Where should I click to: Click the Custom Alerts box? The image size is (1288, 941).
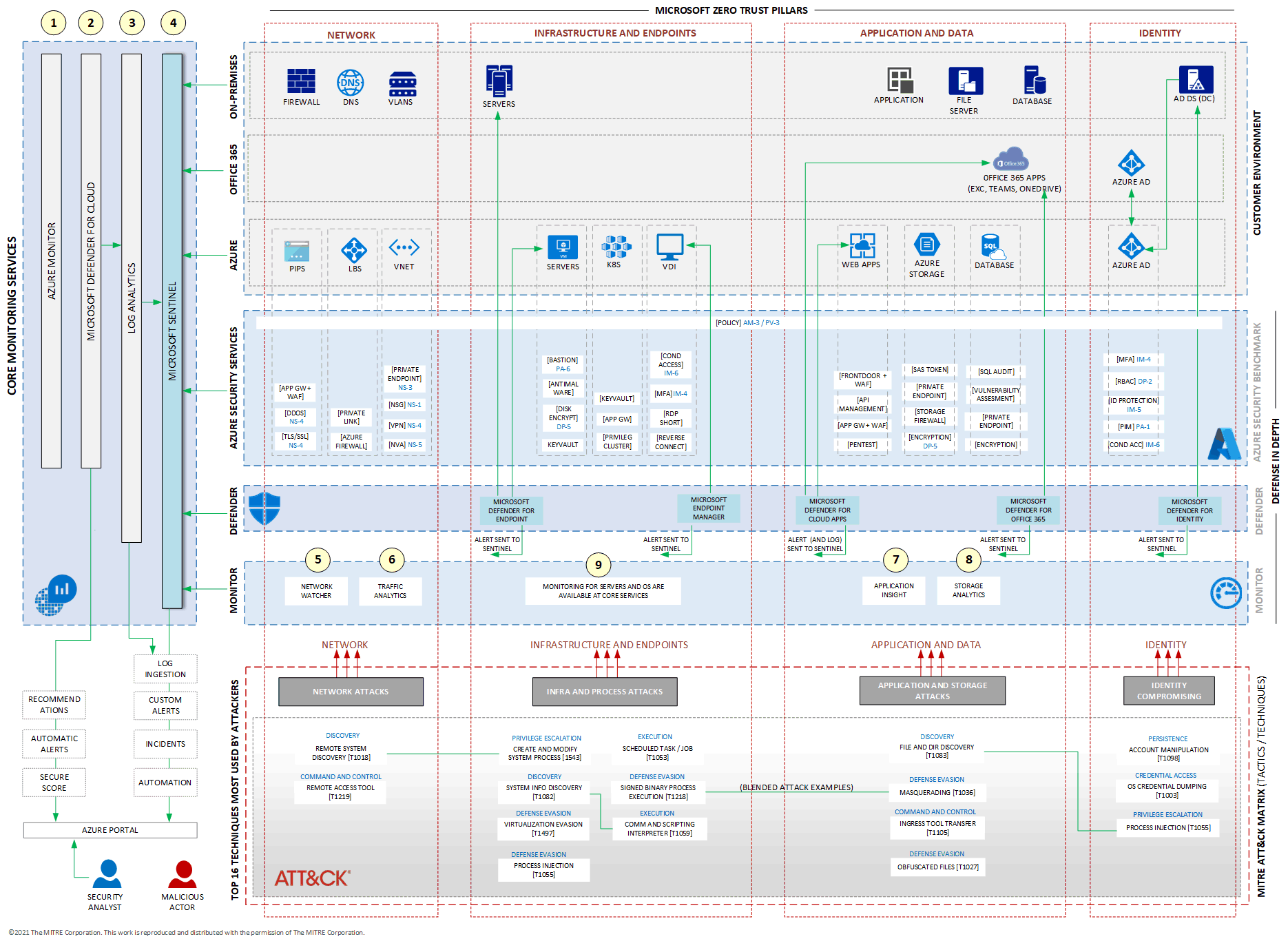(165, 705)
